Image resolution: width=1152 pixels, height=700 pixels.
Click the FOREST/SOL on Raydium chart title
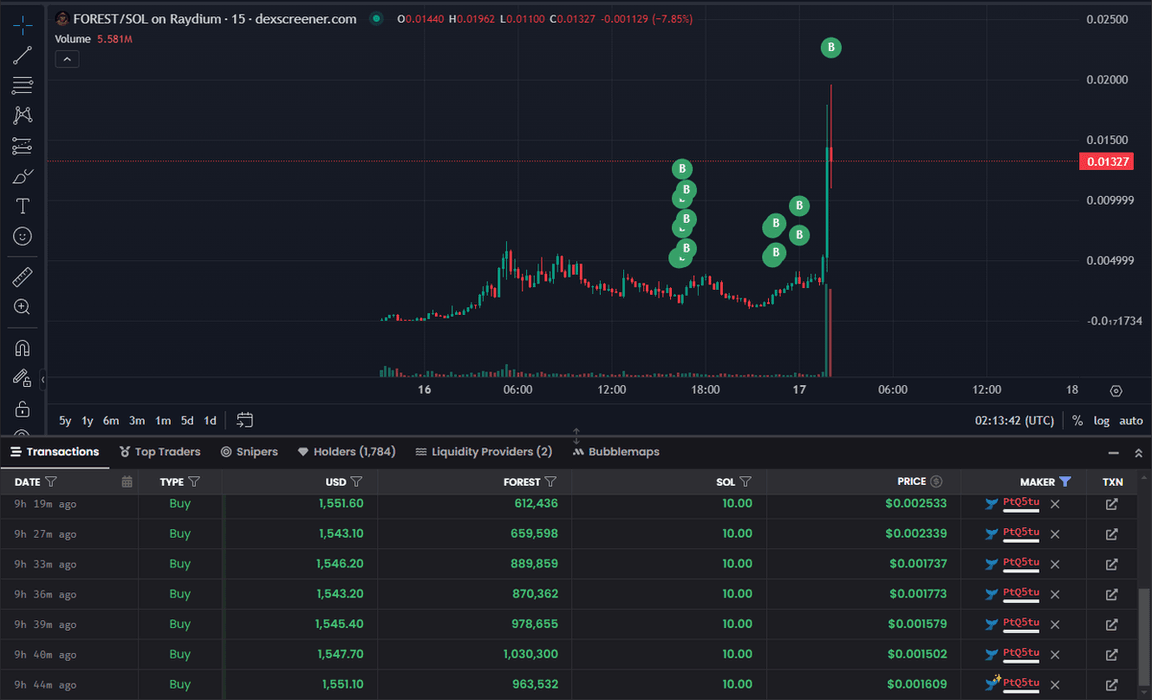coord(215,19)
